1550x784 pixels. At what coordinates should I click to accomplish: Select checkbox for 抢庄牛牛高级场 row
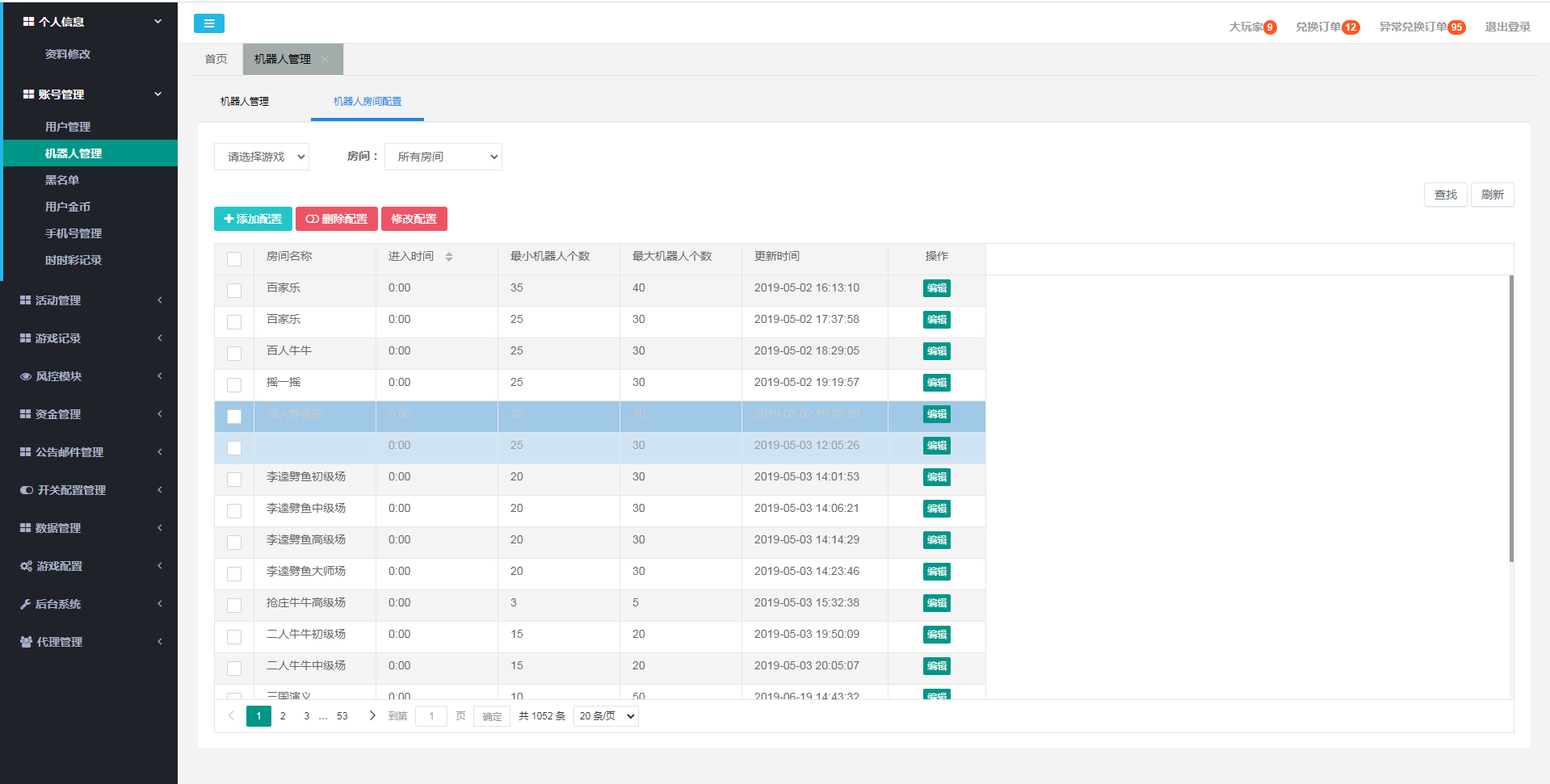coord(234,606)
